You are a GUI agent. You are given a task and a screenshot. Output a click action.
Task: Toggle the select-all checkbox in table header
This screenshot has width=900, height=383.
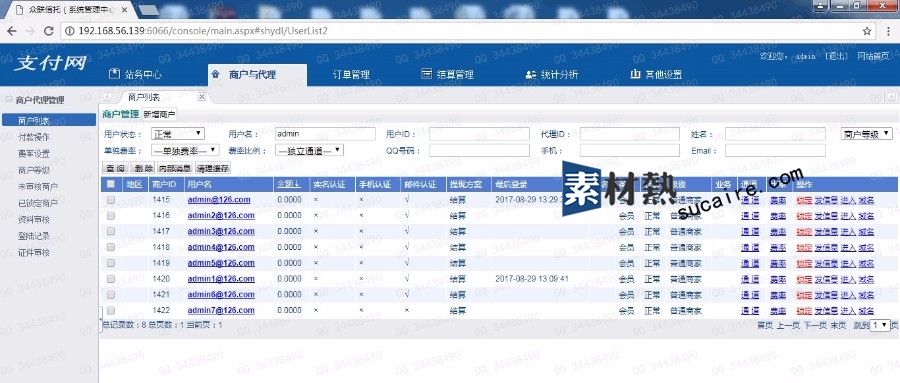111,184
